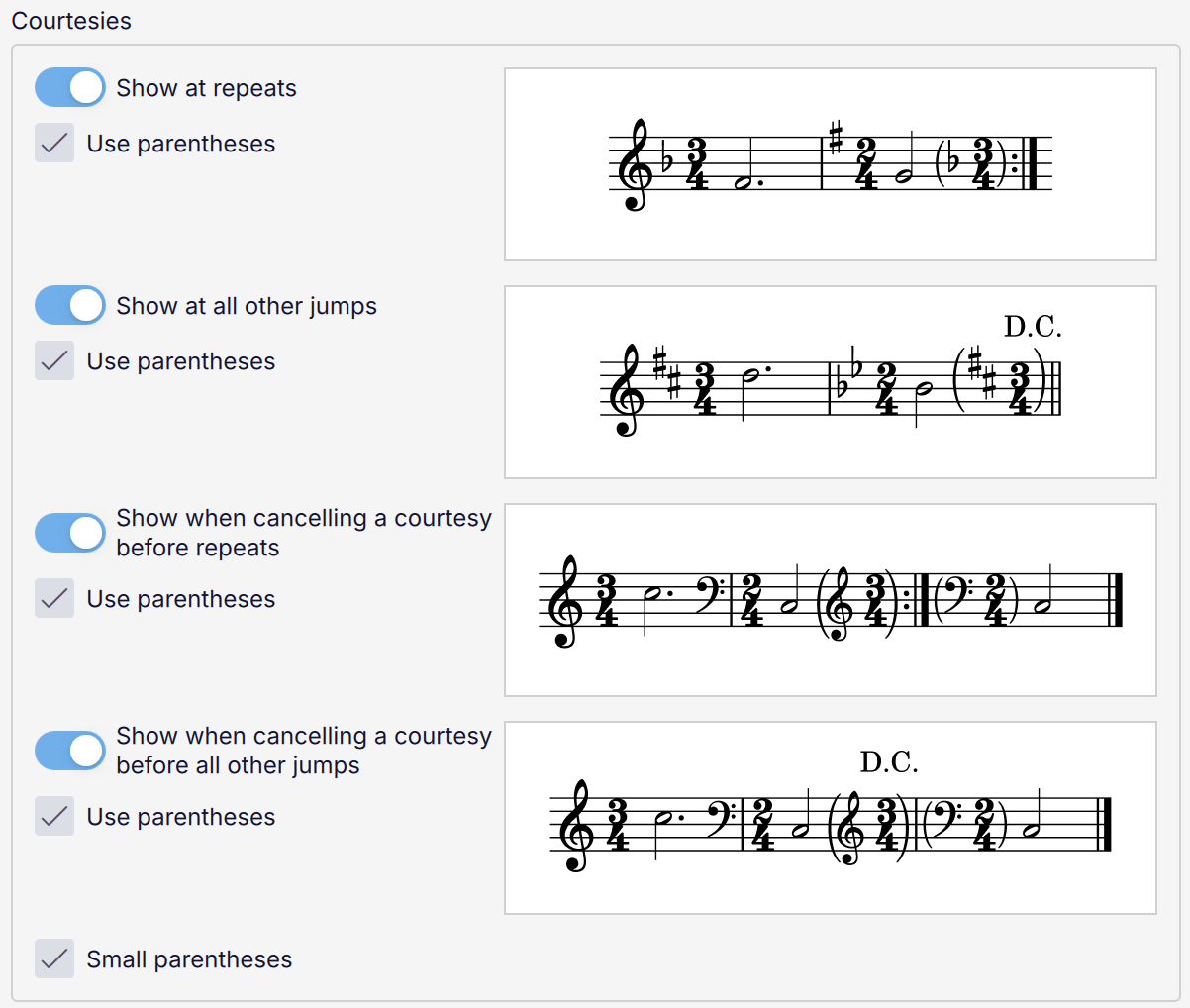1190x1008 pixels.
Task: Click the cancelling courtesy before repeats preview
Action: [x=830, y=600]
